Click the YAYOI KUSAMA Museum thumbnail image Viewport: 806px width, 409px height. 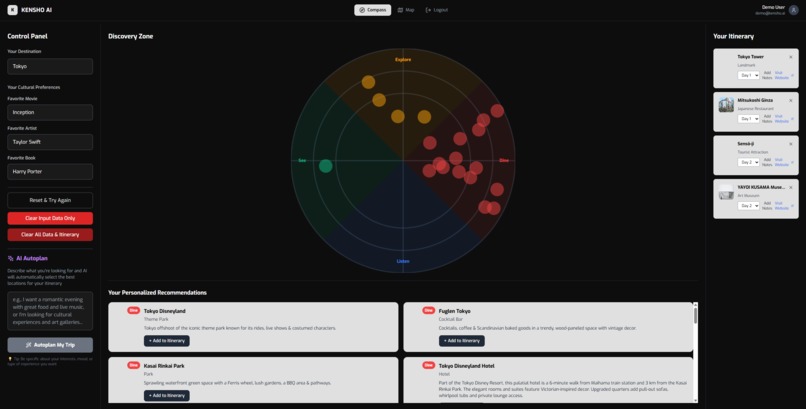pyautogui.click(x=726, y=192)
